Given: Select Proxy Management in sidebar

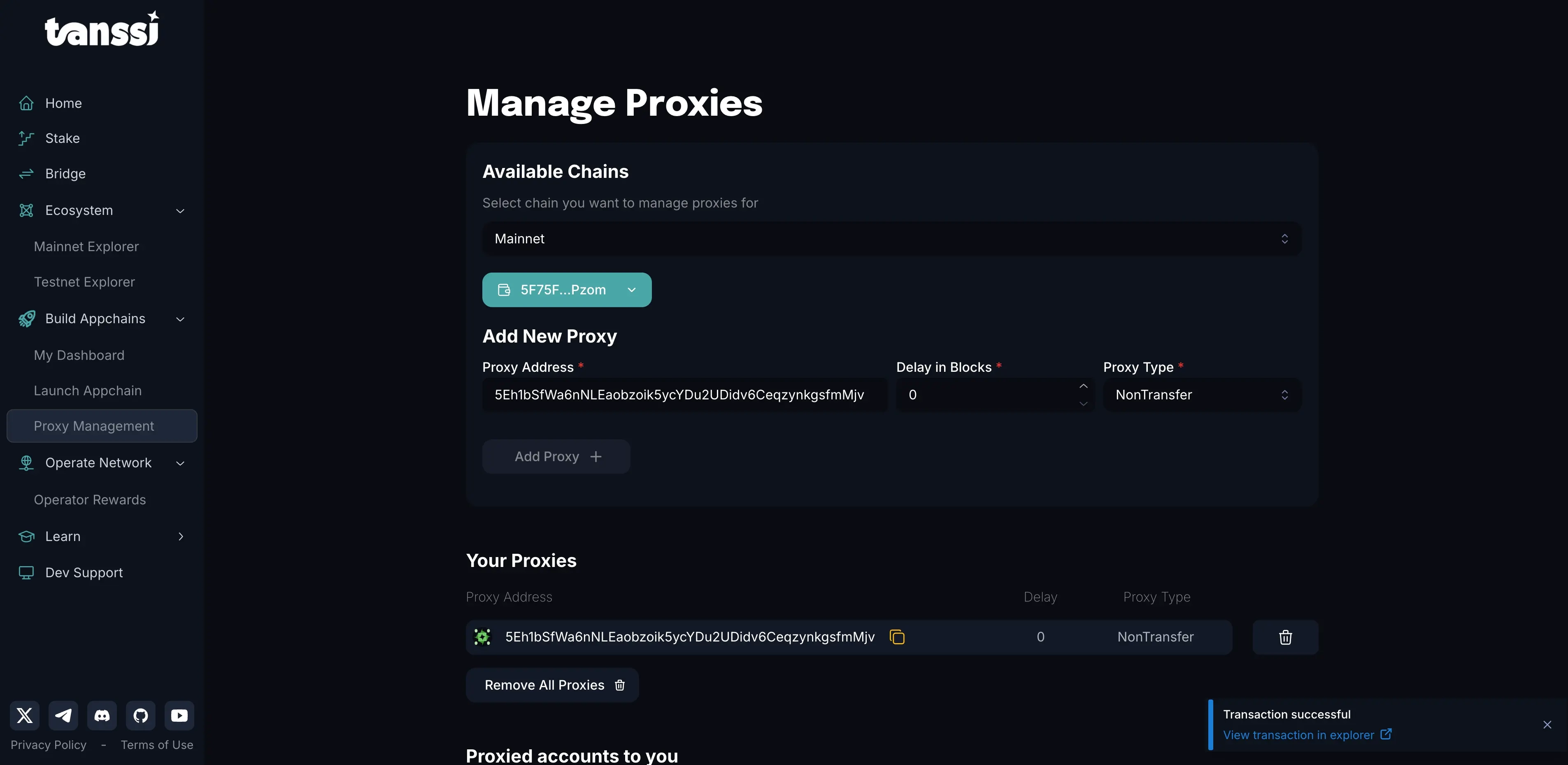Looking at the screenshot, I should [x=102, y=426].
